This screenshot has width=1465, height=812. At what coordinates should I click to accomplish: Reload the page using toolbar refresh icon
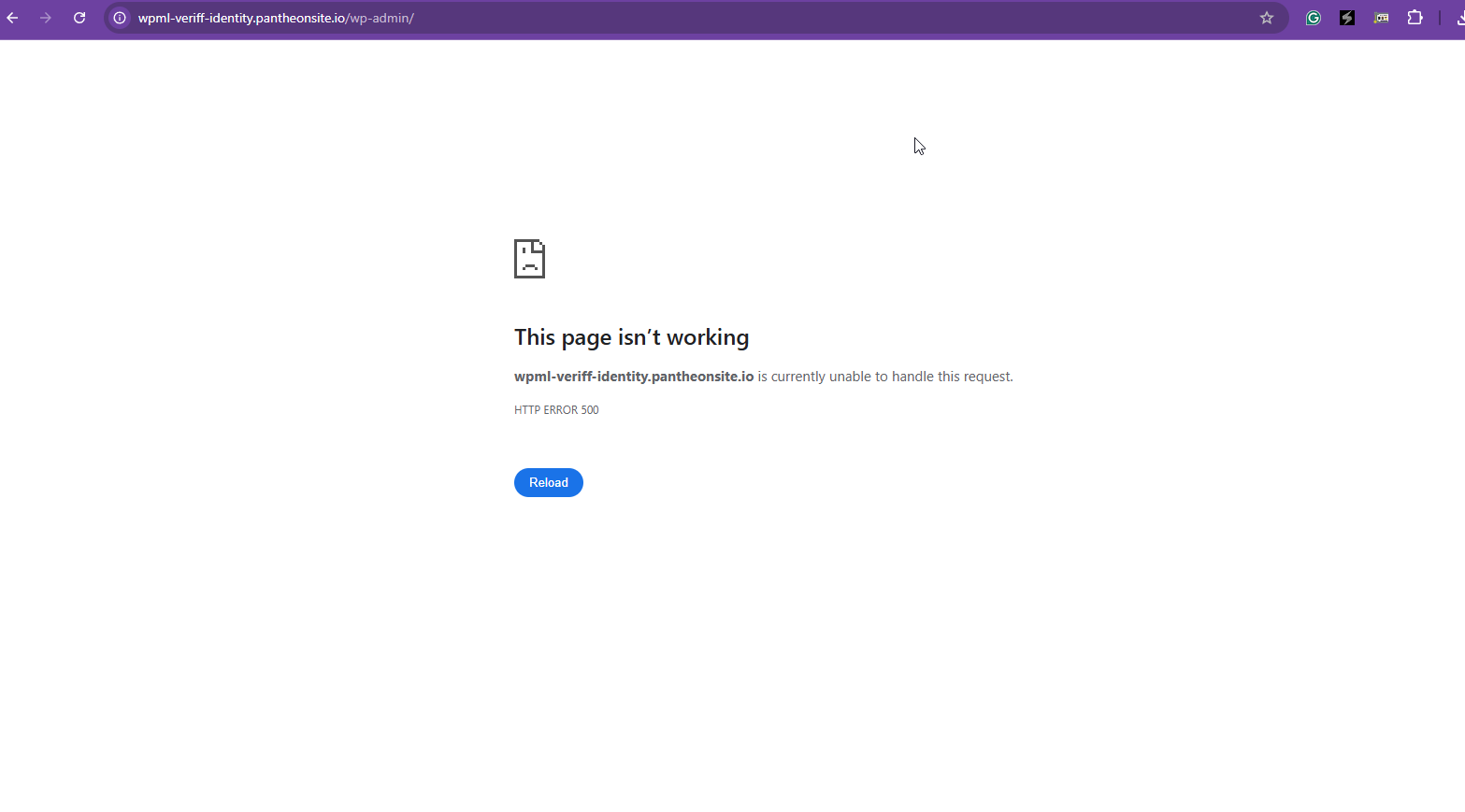click(x=79, y=18)
